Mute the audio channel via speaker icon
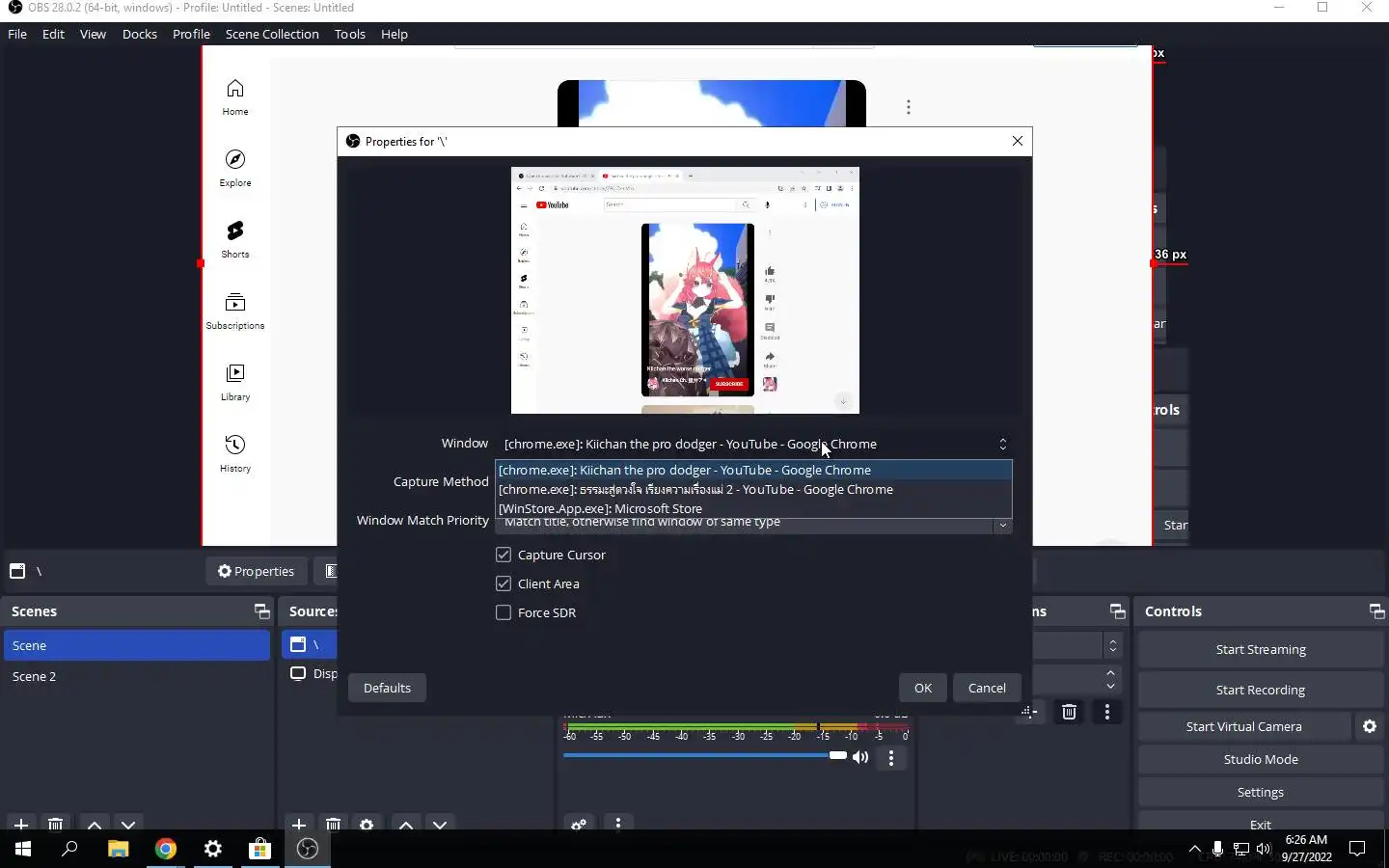Screen dimensions: 1389x868 pos(860,757)
